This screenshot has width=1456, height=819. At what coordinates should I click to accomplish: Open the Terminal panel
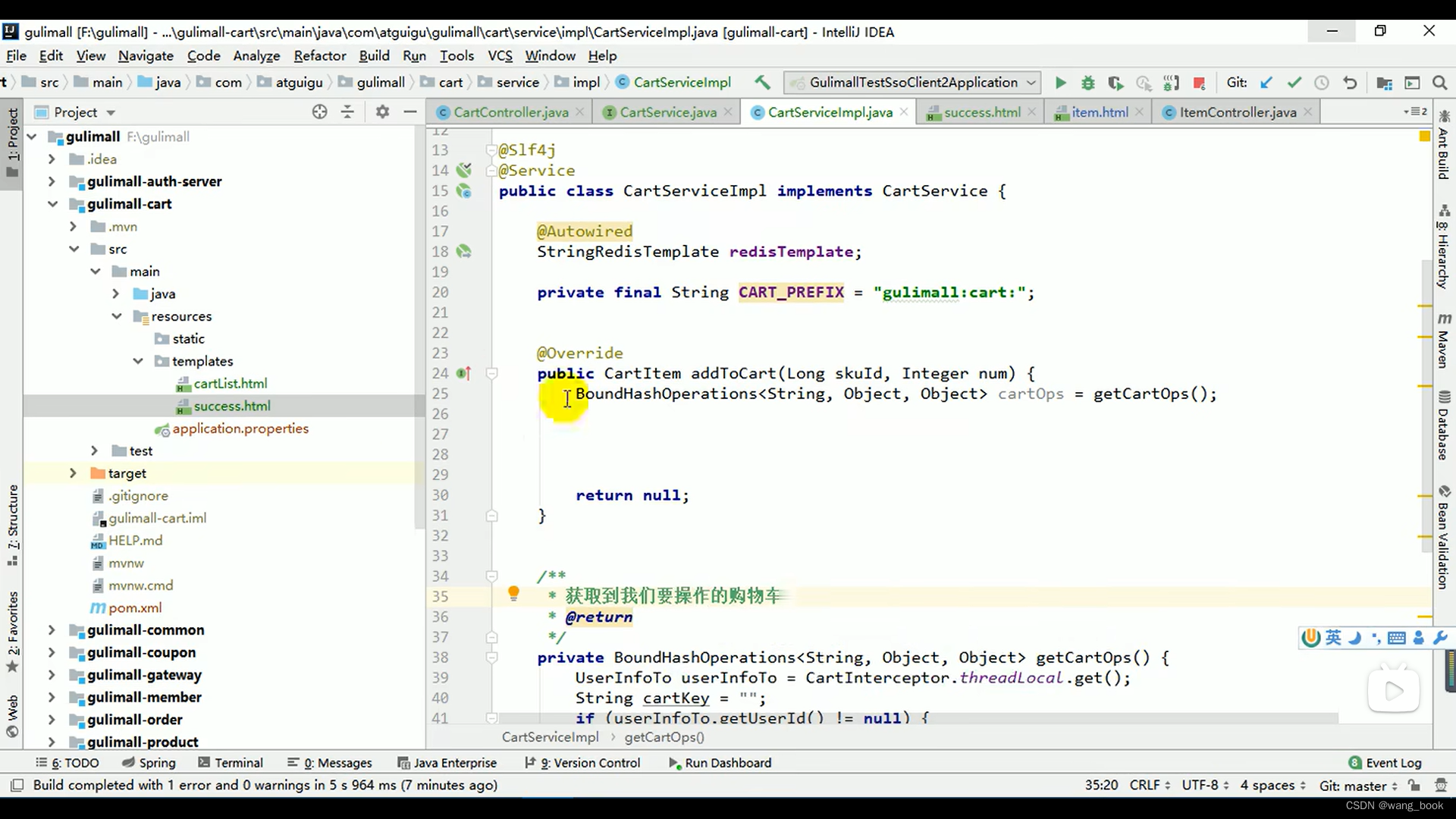(237, 762)
